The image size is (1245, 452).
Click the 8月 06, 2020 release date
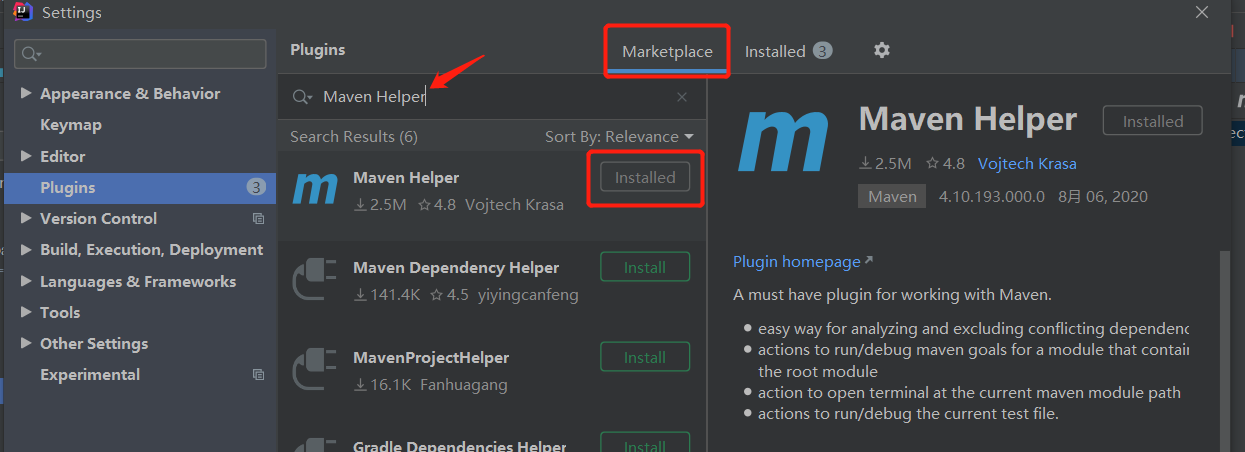pos(1103,197)
